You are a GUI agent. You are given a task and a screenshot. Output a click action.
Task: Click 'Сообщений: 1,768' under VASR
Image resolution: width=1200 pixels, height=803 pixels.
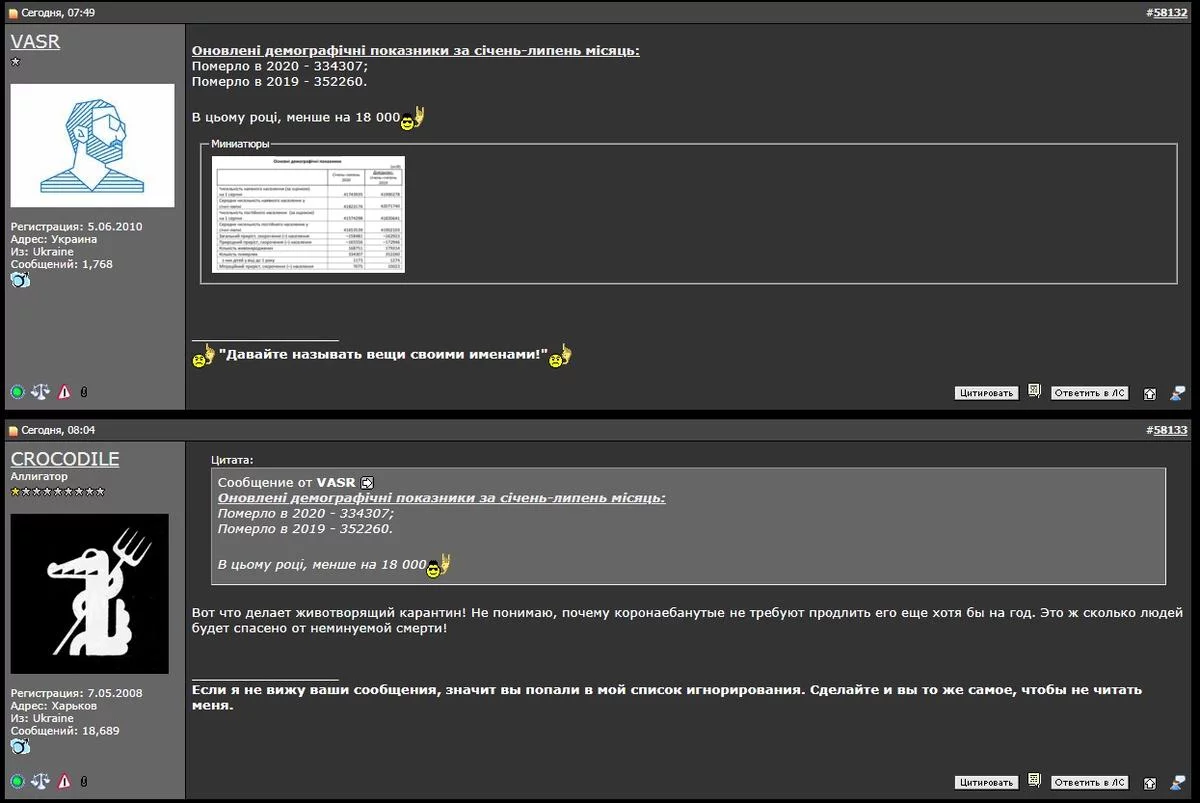pyautogui.click(x=61, y=264)
